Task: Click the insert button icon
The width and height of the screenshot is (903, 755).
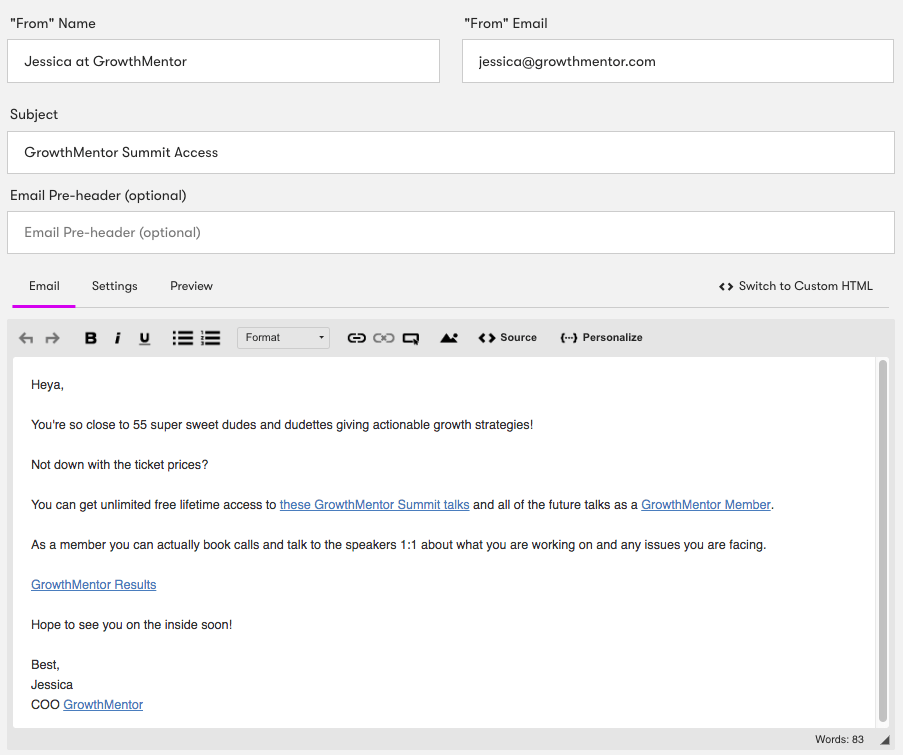Action: (x=411, y=339)
